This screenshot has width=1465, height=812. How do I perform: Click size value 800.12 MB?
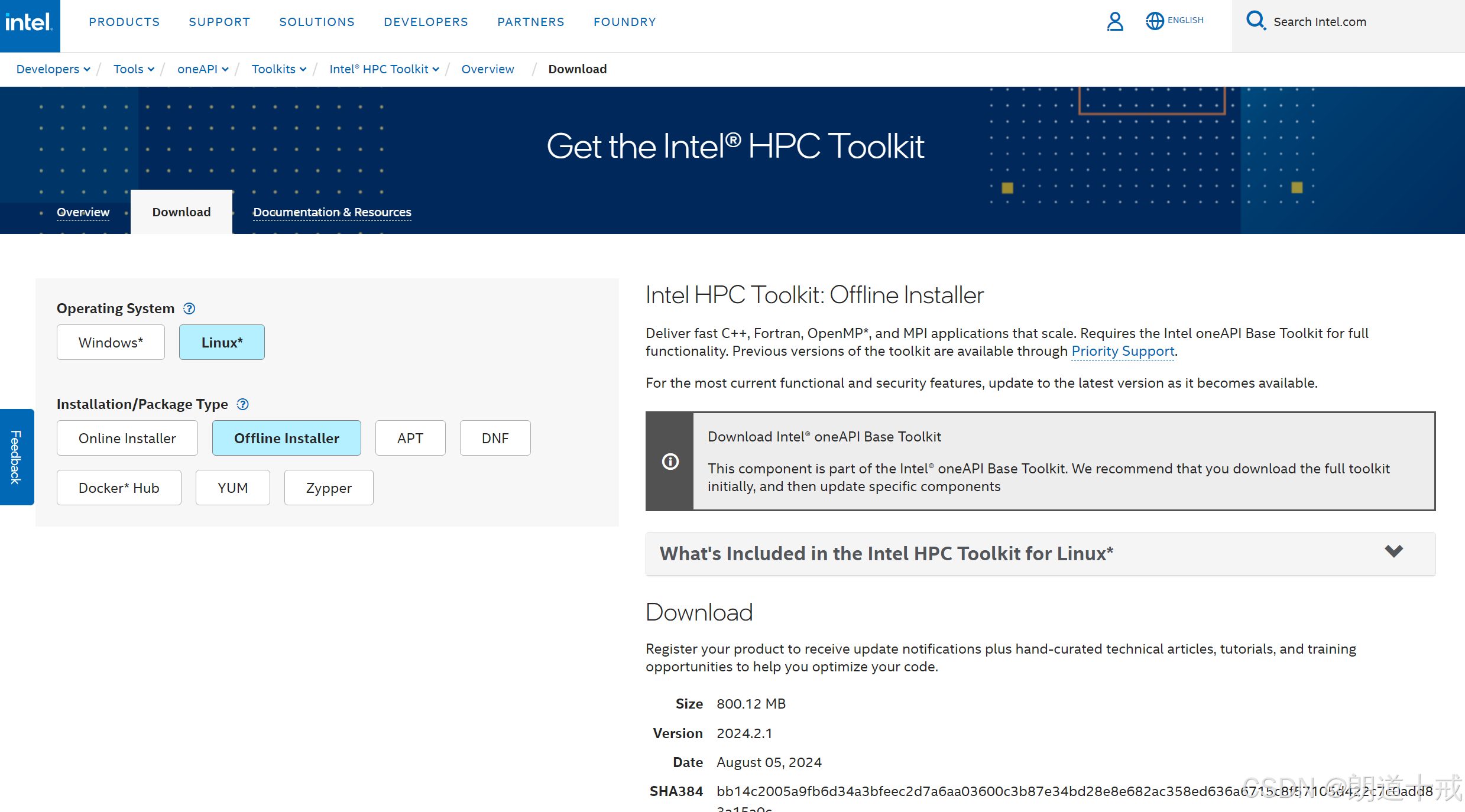click(751, 704)
